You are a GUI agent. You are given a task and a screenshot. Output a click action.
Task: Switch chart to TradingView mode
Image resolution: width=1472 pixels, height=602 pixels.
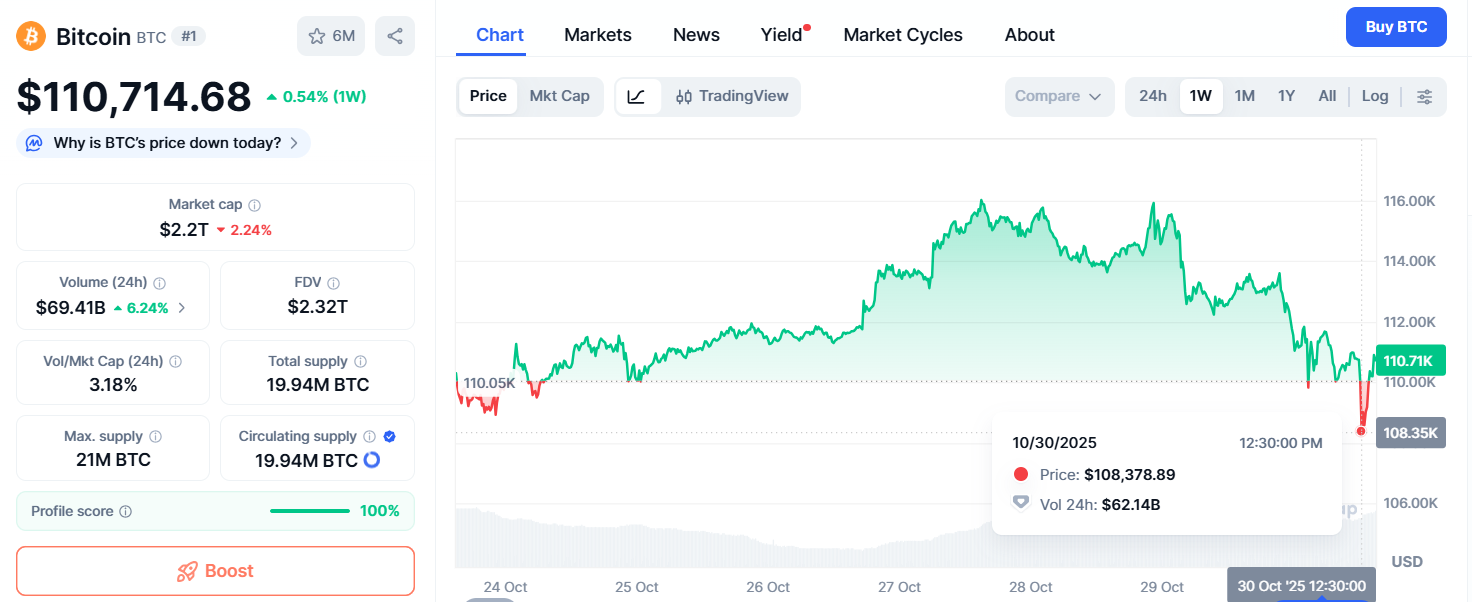(x=732, y=97)
